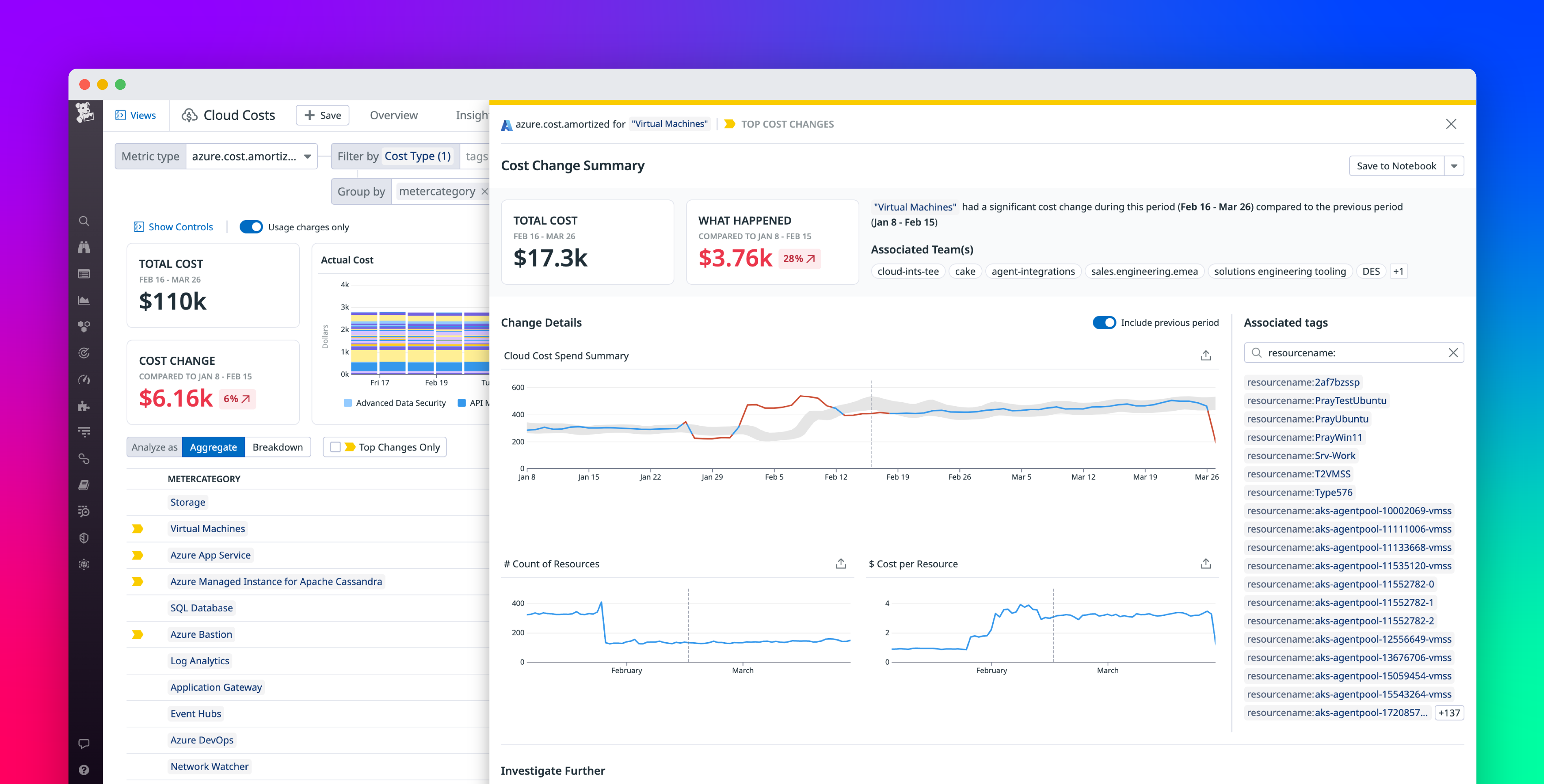Open the search icon in the left sidebar
The image size is (1544, 784).
(x=84, y=221)
